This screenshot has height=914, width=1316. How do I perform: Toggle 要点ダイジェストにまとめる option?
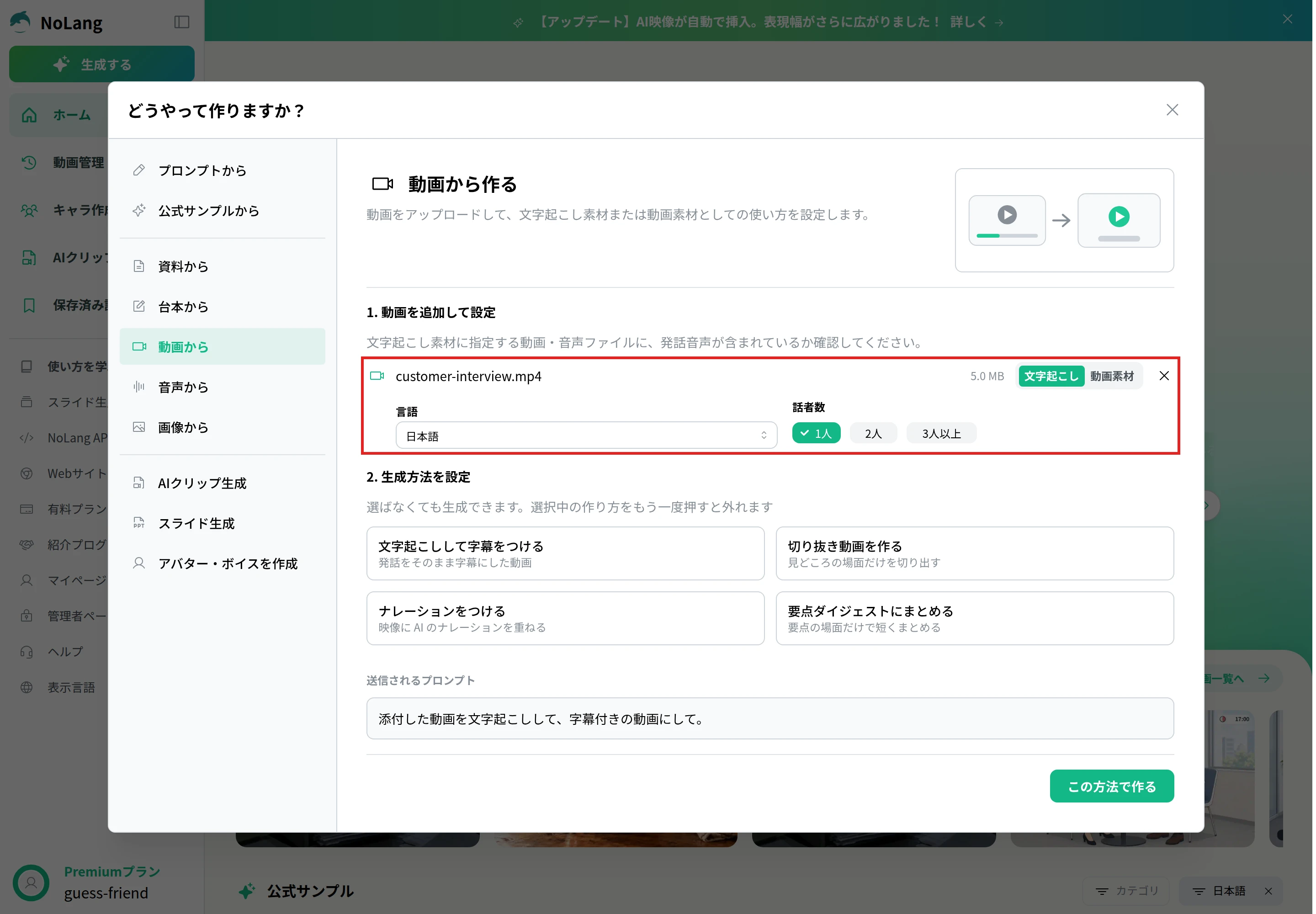coord(974,618)
